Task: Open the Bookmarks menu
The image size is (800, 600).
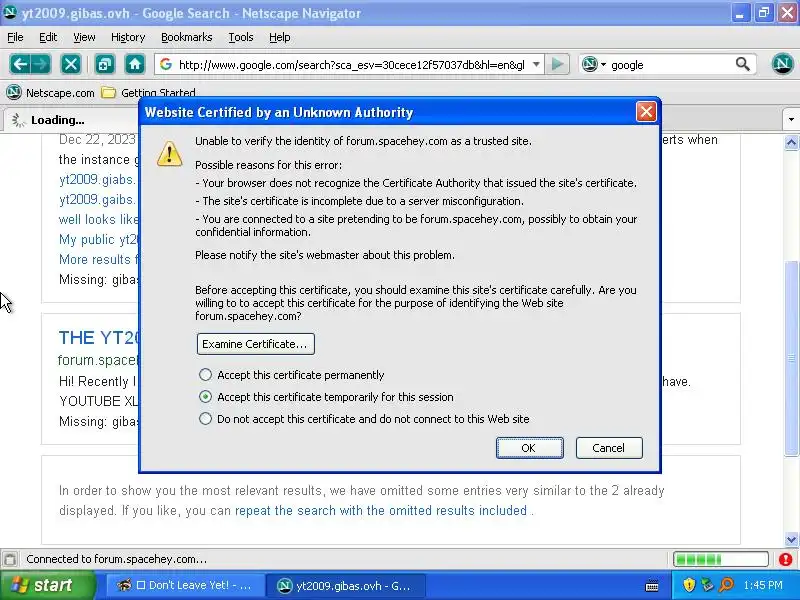Action: pyautogui.click(x=187, y=37)
